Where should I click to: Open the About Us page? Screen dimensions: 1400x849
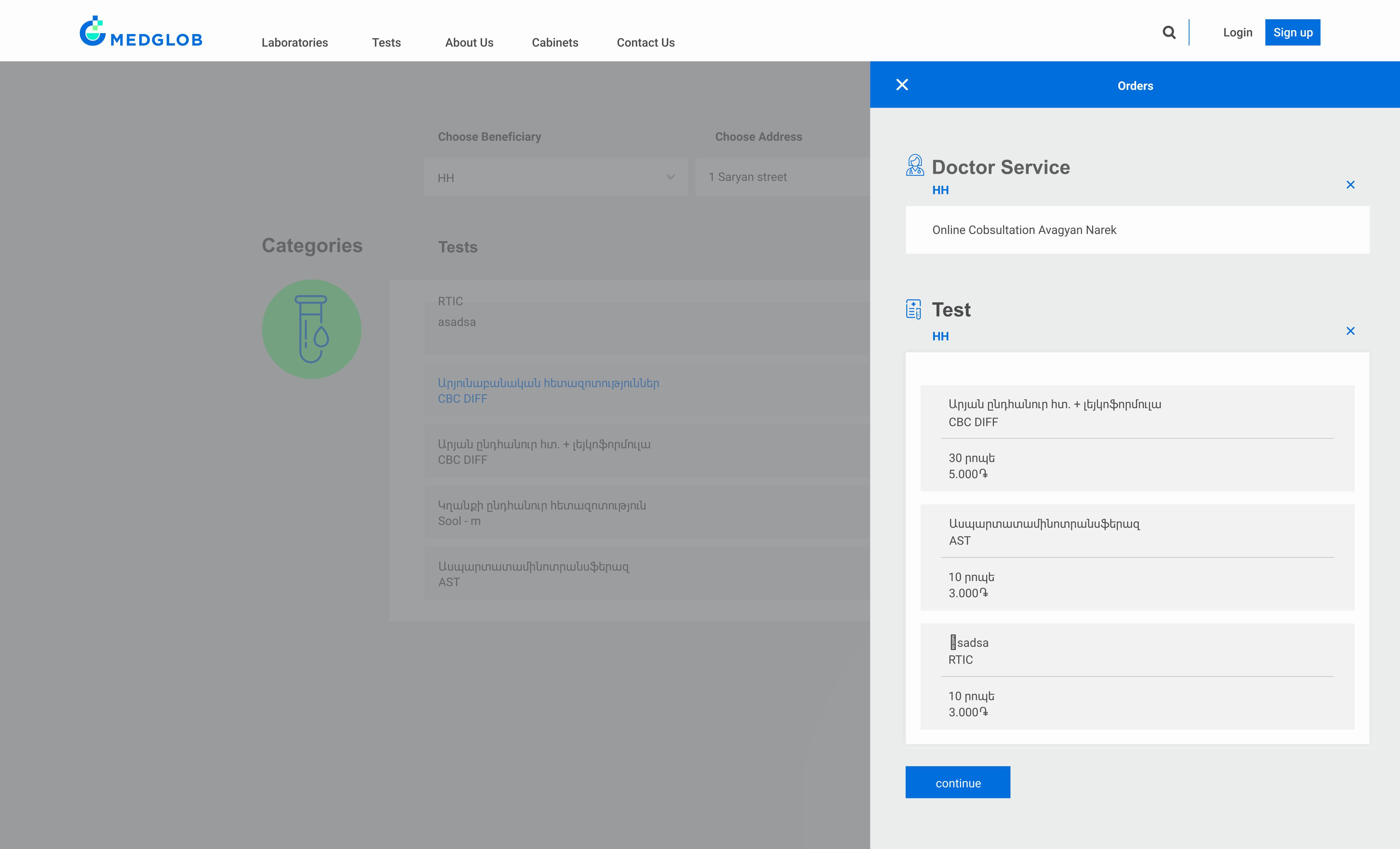click(x=469, y=43)
